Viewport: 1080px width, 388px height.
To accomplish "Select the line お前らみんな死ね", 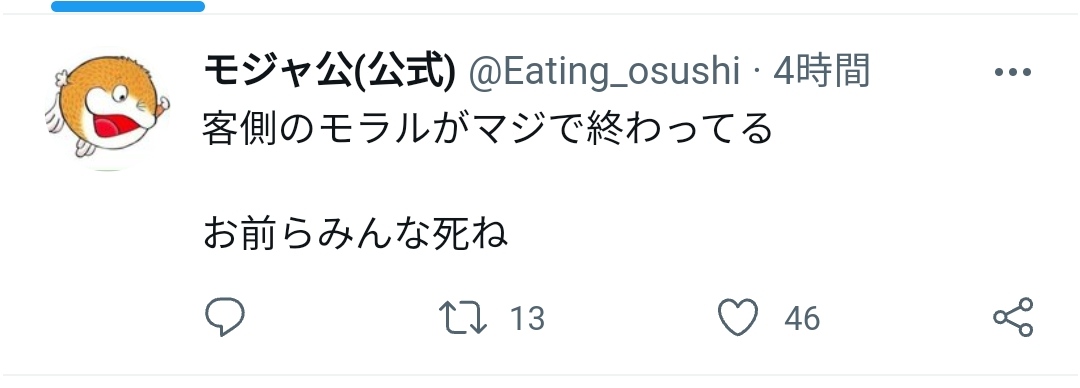I will click(x=355, y=234).
